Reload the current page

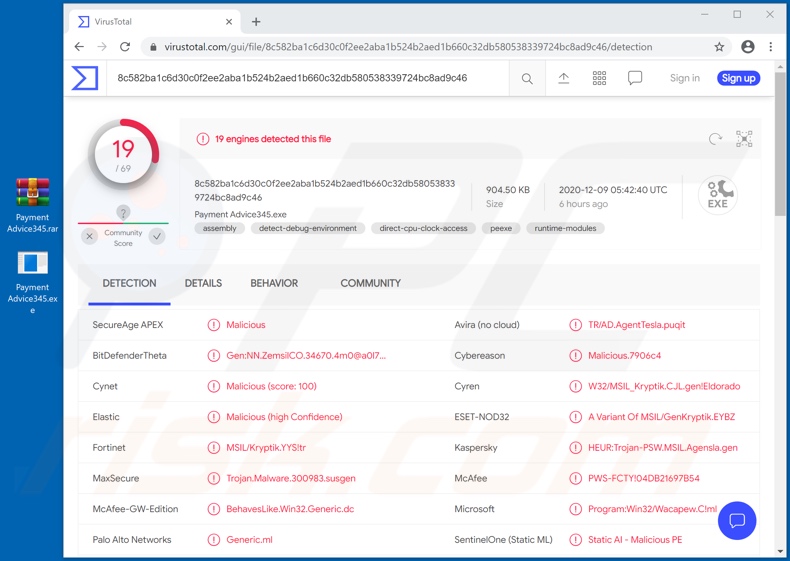coord(125,47)
